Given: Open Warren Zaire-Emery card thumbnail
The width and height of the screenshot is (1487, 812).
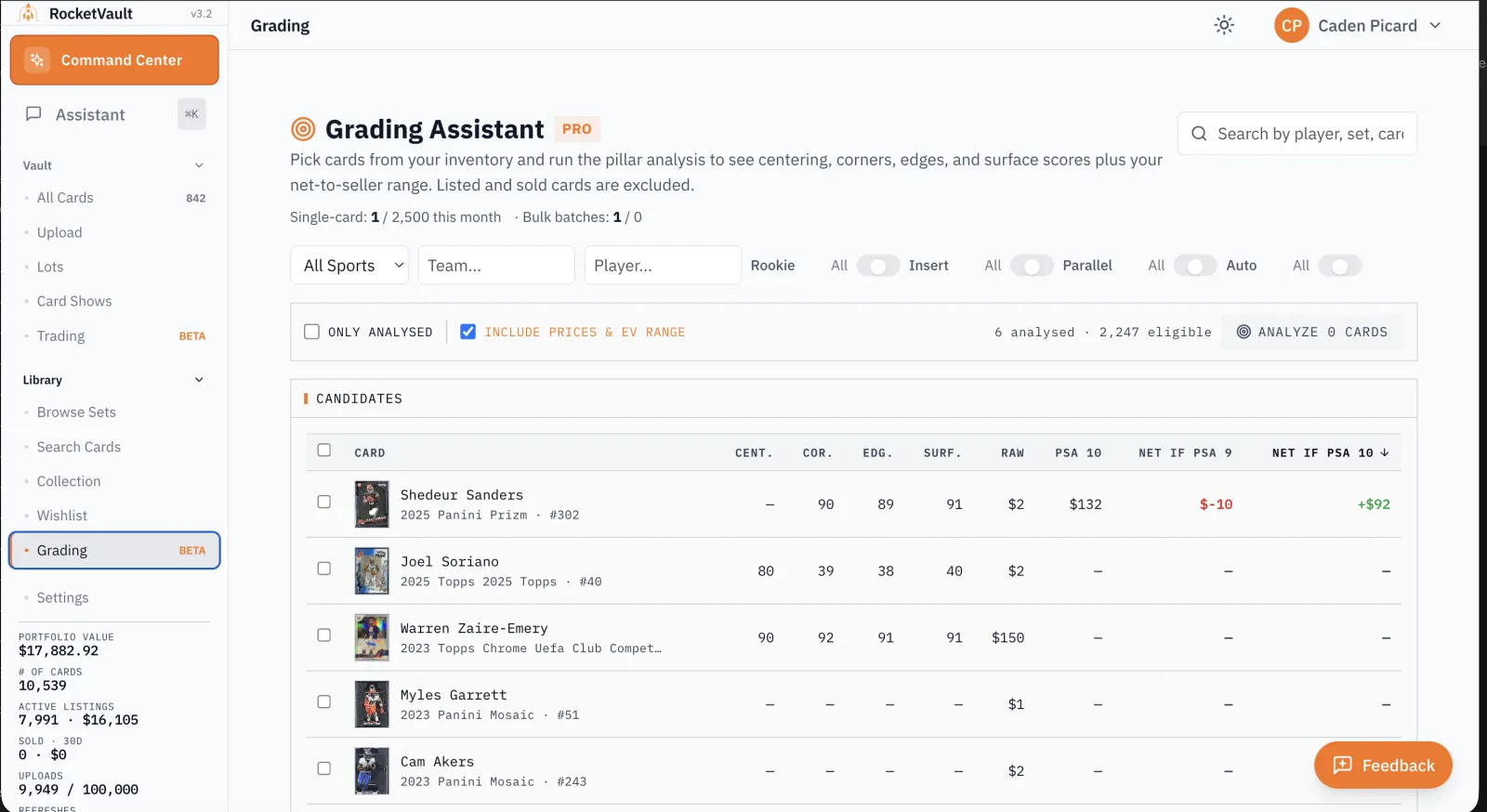Looking at the screenshot, I should pyautogui.click(x=372, y=638).
